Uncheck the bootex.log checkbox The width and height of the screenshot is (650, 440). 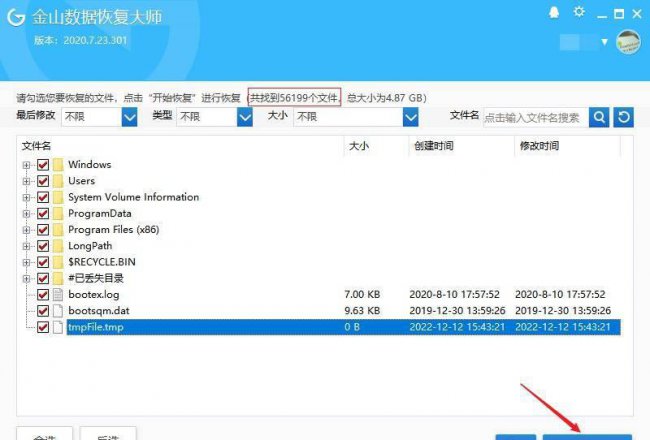[43, 294]
